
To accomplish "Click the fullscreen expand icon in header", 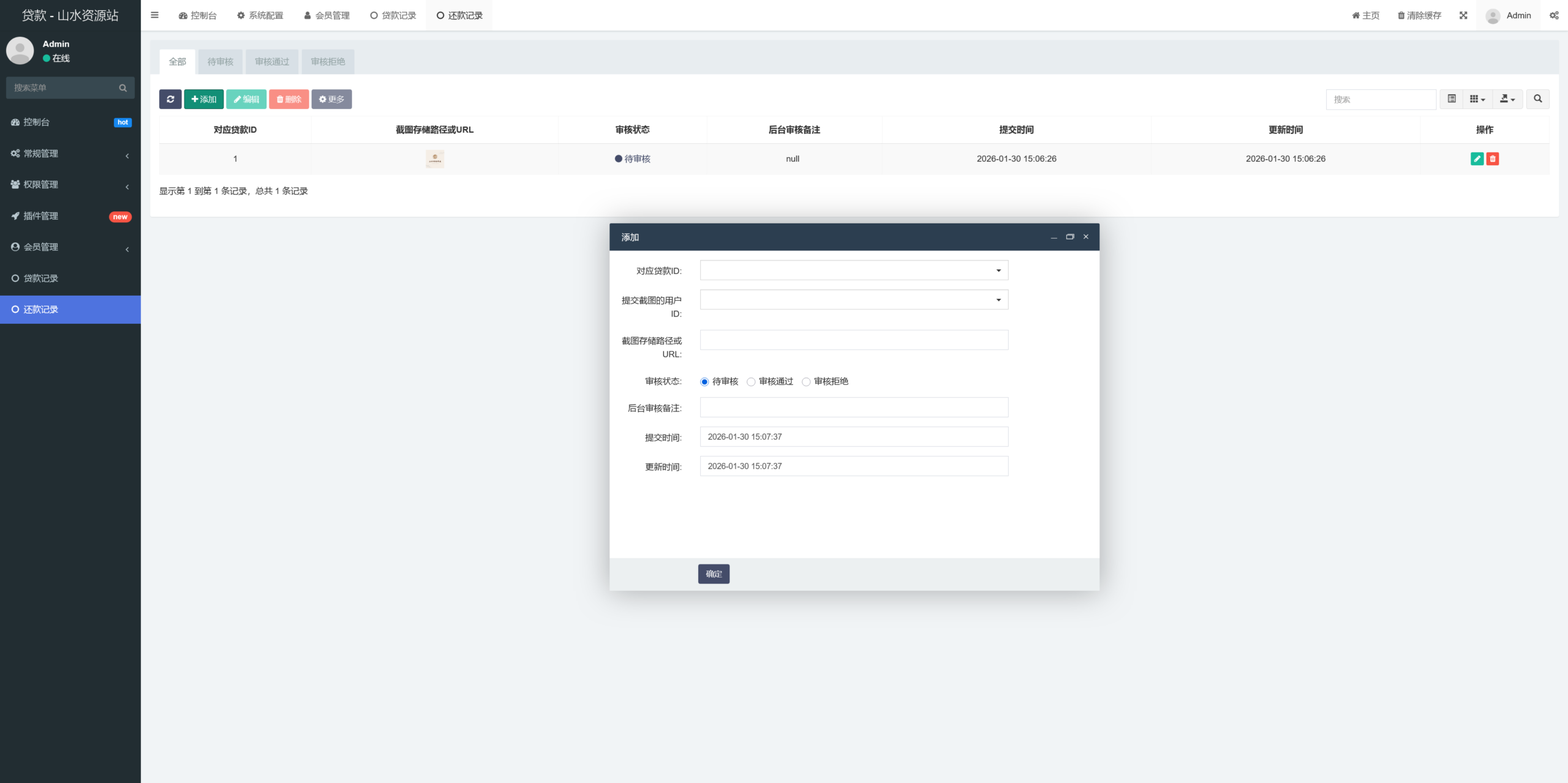I will coord(1463,15).
